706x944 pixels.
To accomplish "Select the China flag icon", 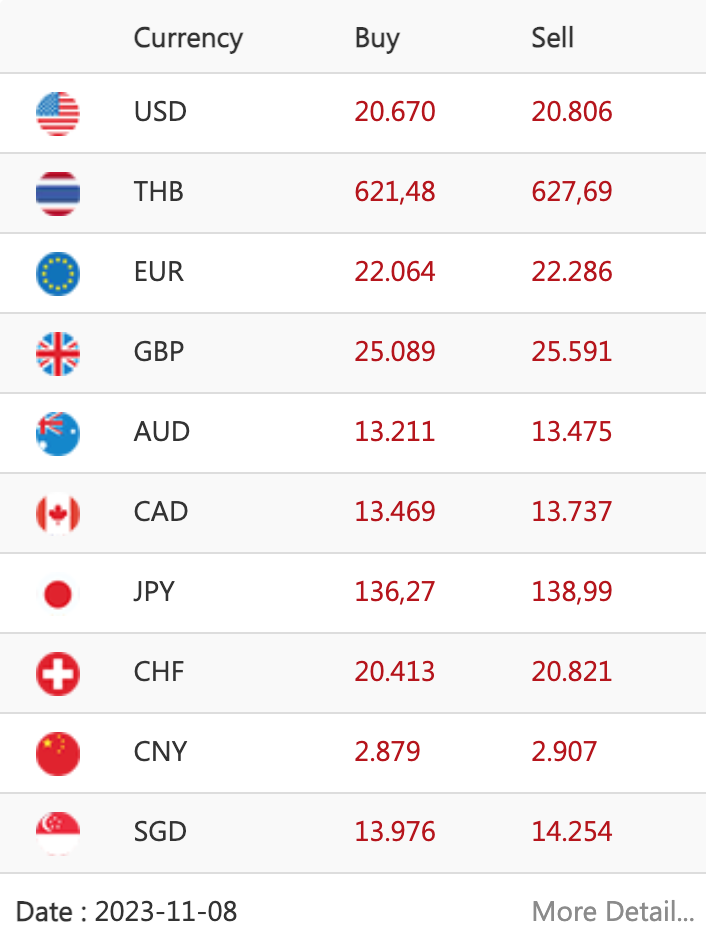I will (x=58, y=754).
